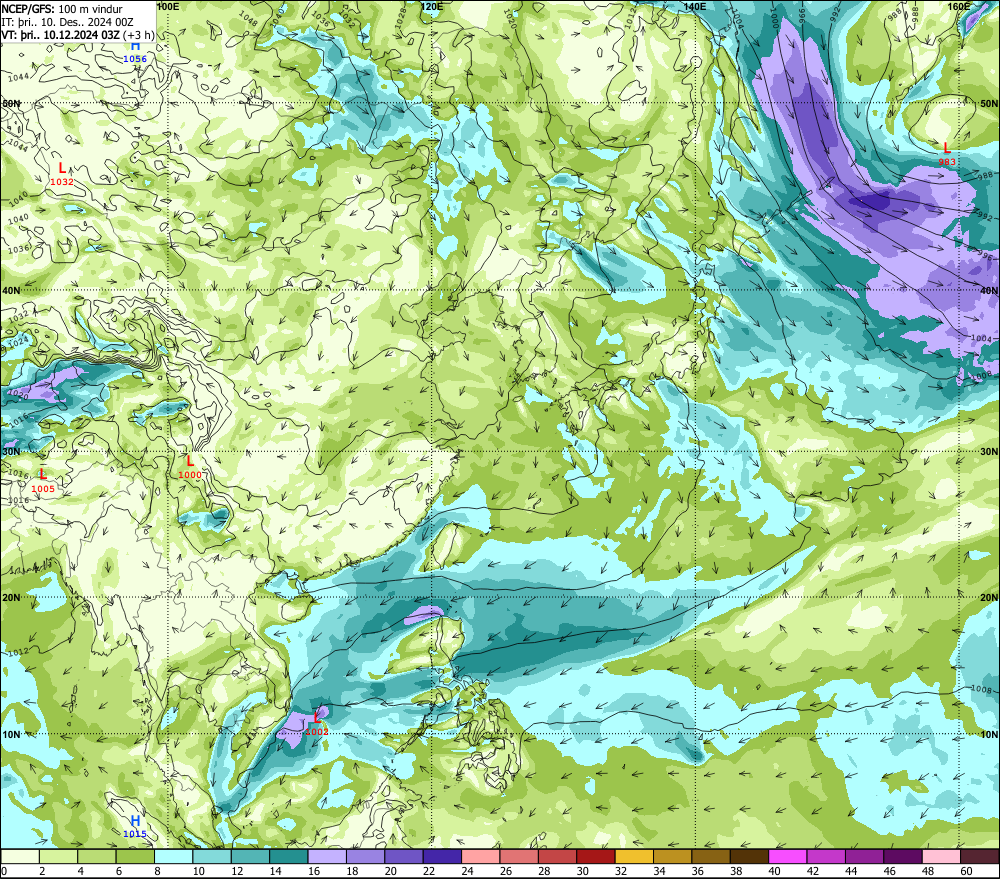Click the bright magenta 40–42 legend swatch
The width and height of the screenshot is (1000, 879).
click(788, 856)
